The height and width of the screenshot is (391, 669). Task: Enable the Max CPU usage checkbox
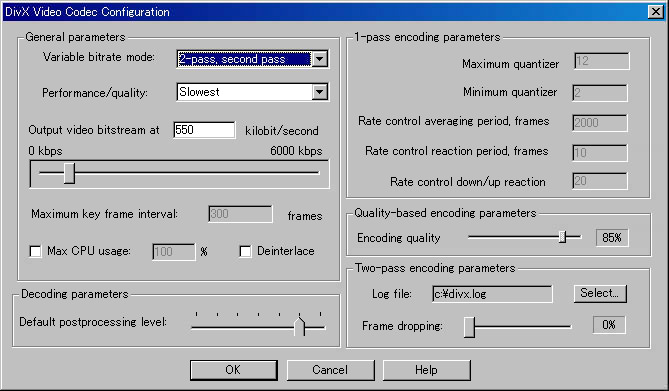35,251
